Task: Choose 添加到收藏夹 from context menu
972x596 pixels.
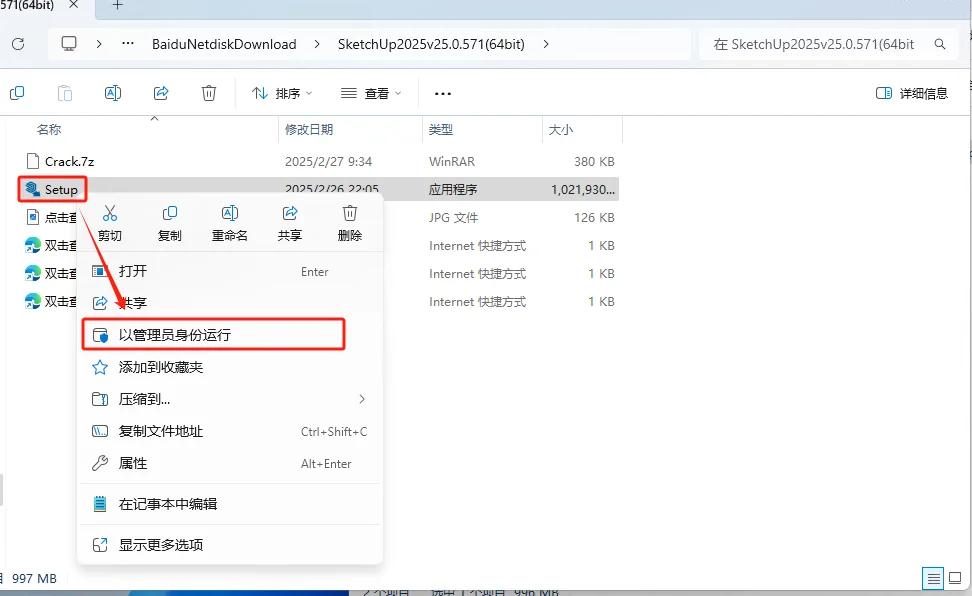Action: pyautogui.click(x=230, y=367)
